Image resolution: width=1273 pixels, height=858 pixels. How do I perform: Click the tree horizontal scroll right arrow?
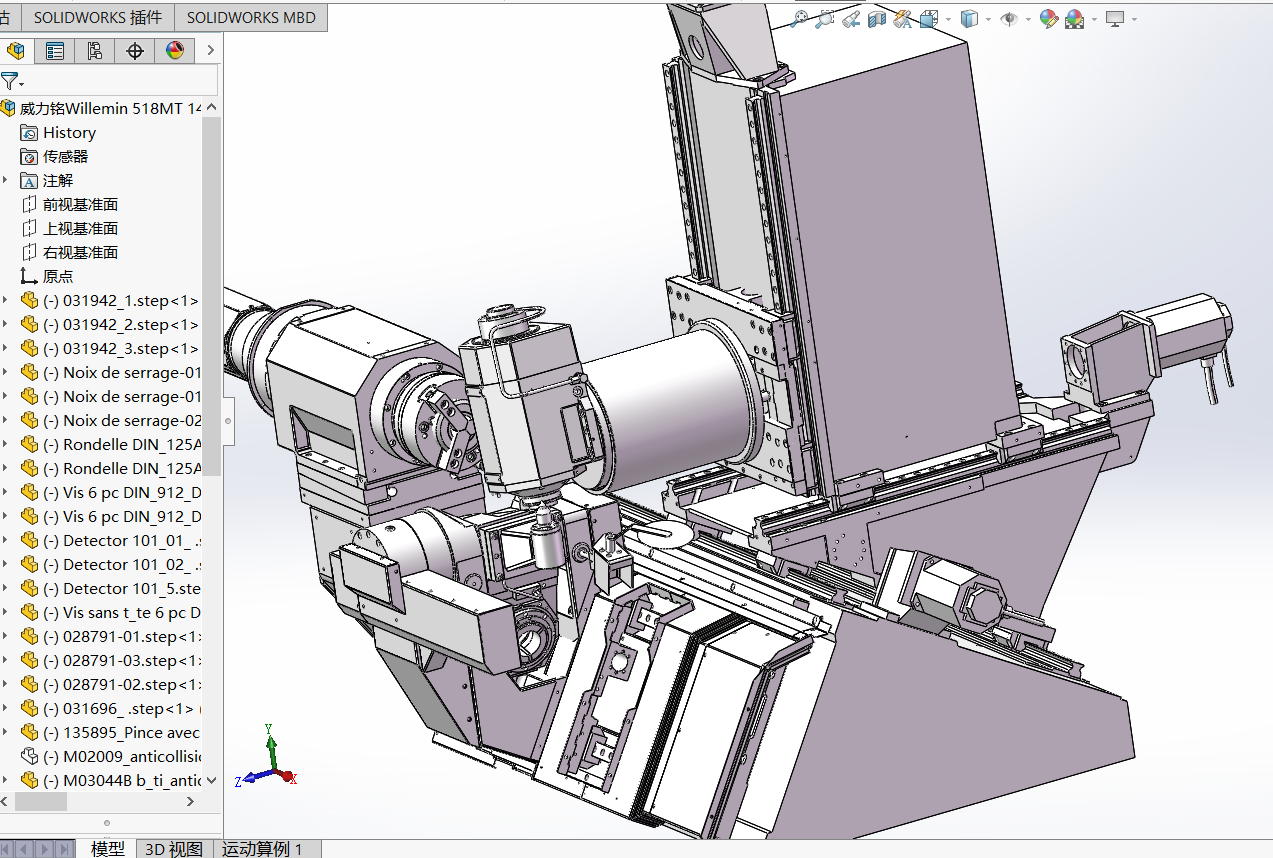point(192,802)
